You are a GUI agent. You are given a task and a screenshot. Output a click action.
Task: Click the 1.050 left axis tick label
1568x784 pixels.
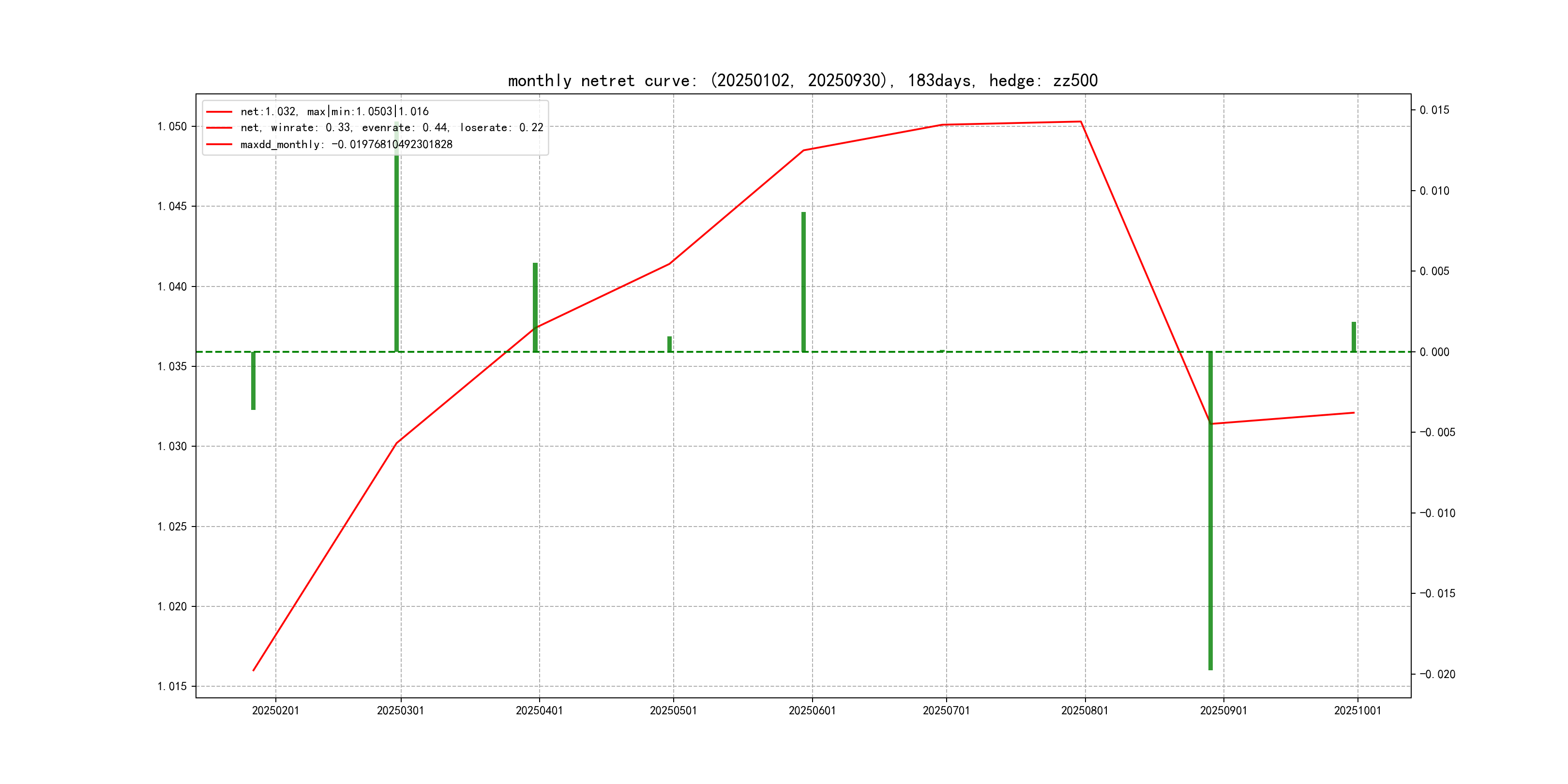click(172, 127)
